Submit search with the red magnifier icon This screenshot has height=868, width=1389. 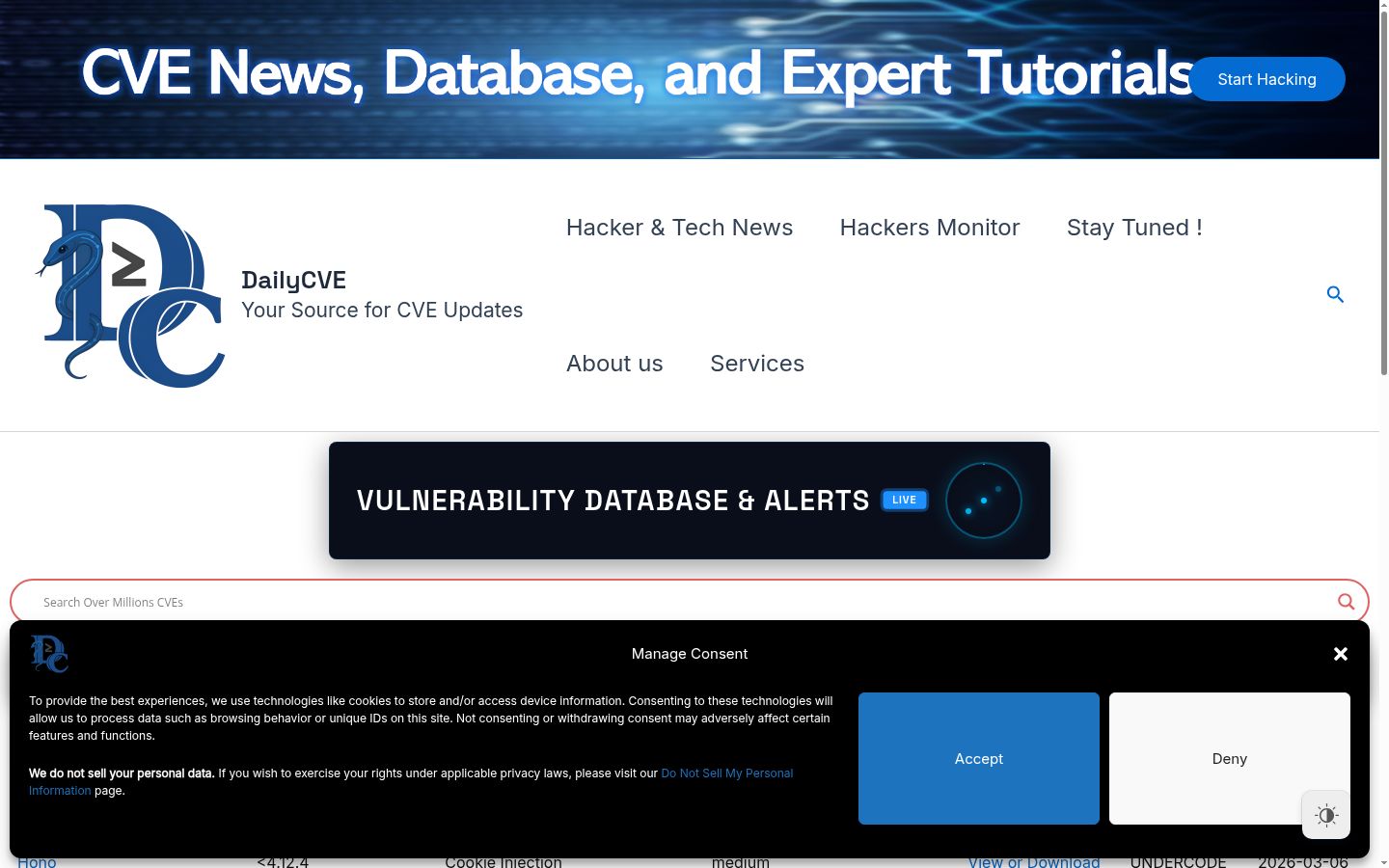pos(1346,602)
